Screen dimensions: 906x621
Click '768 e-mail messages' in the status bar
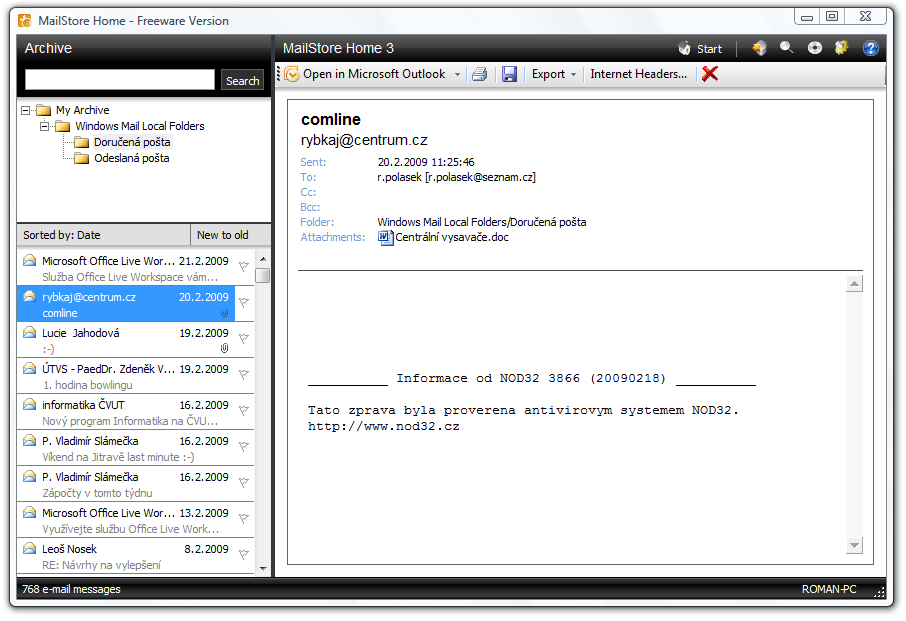72,589
